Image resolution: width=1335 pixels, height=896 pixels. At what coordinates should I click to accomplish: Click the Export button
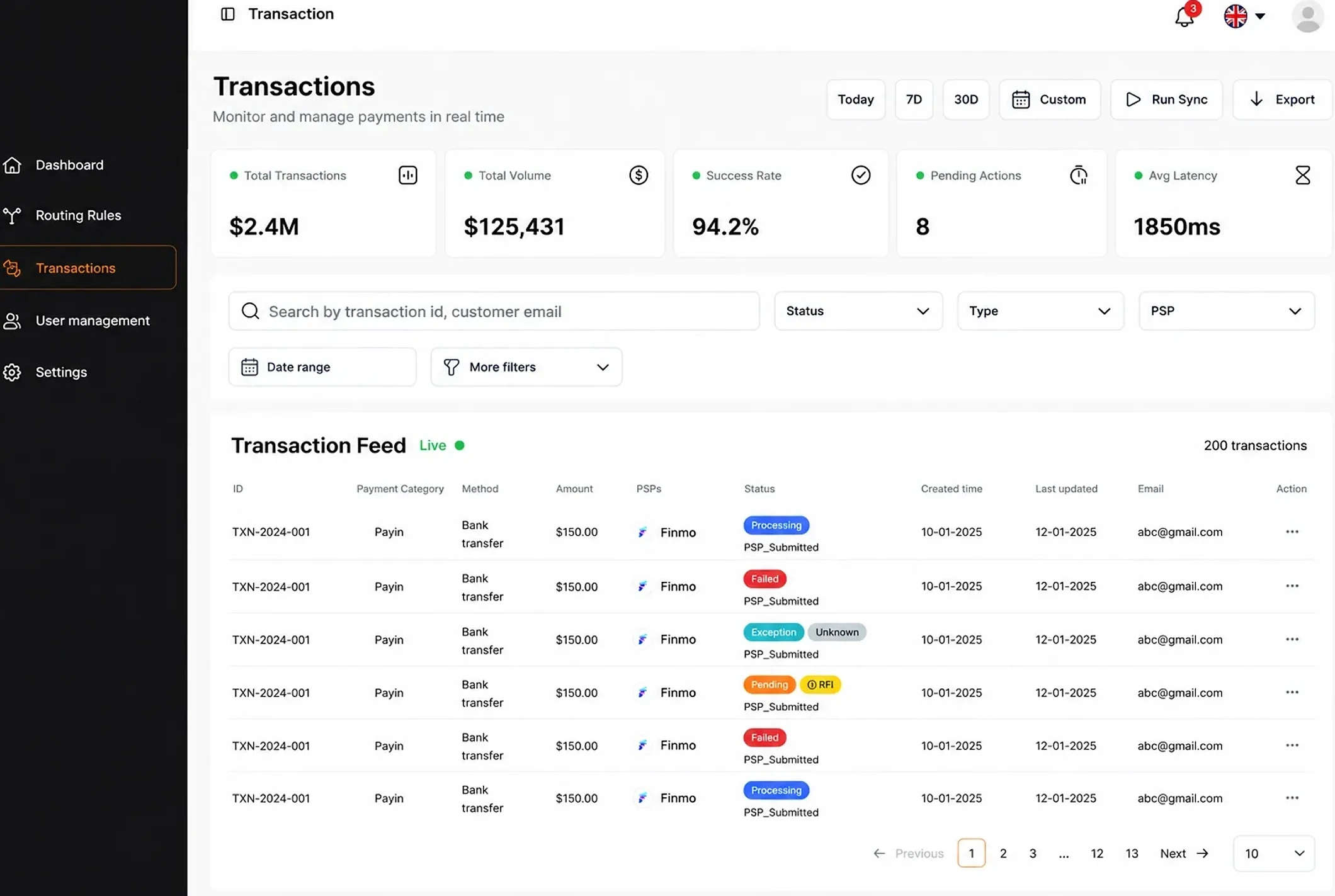pyautogui.click(x=1282, y=99)
